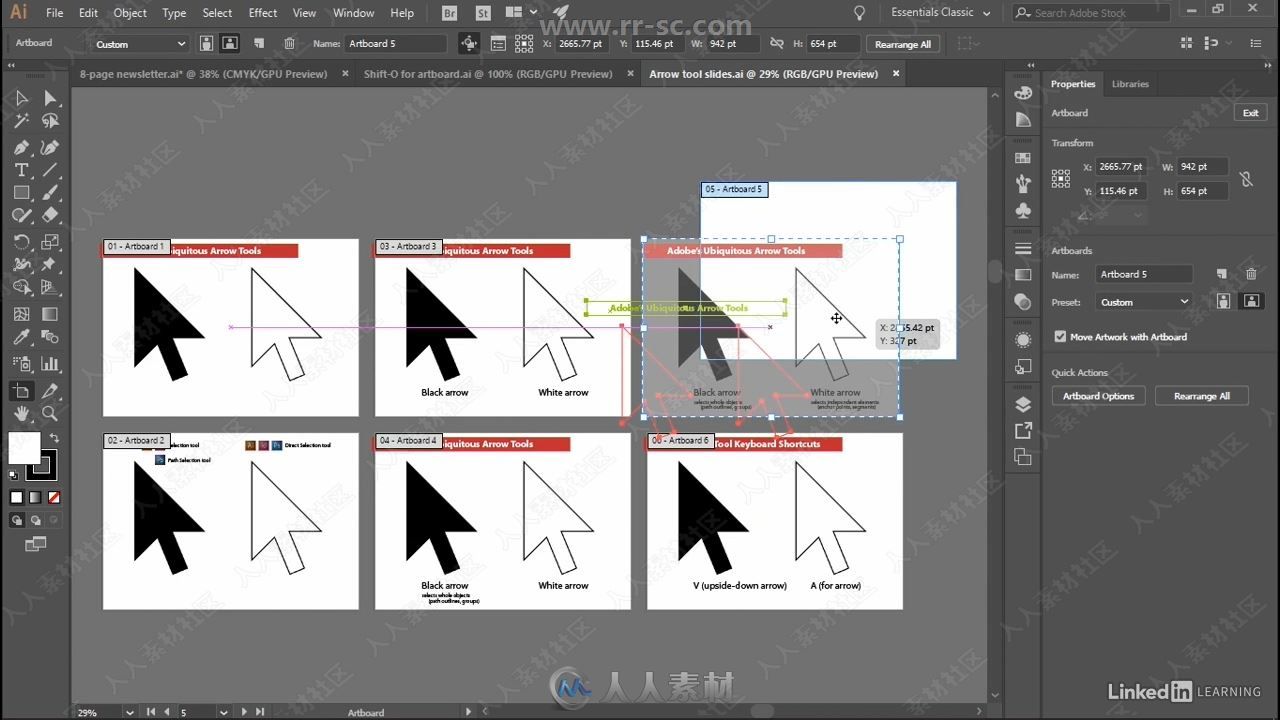Screen dimensions: 1280x720
Task: Click Exit button in Properties panel
Action: [x=1251, y=113]
